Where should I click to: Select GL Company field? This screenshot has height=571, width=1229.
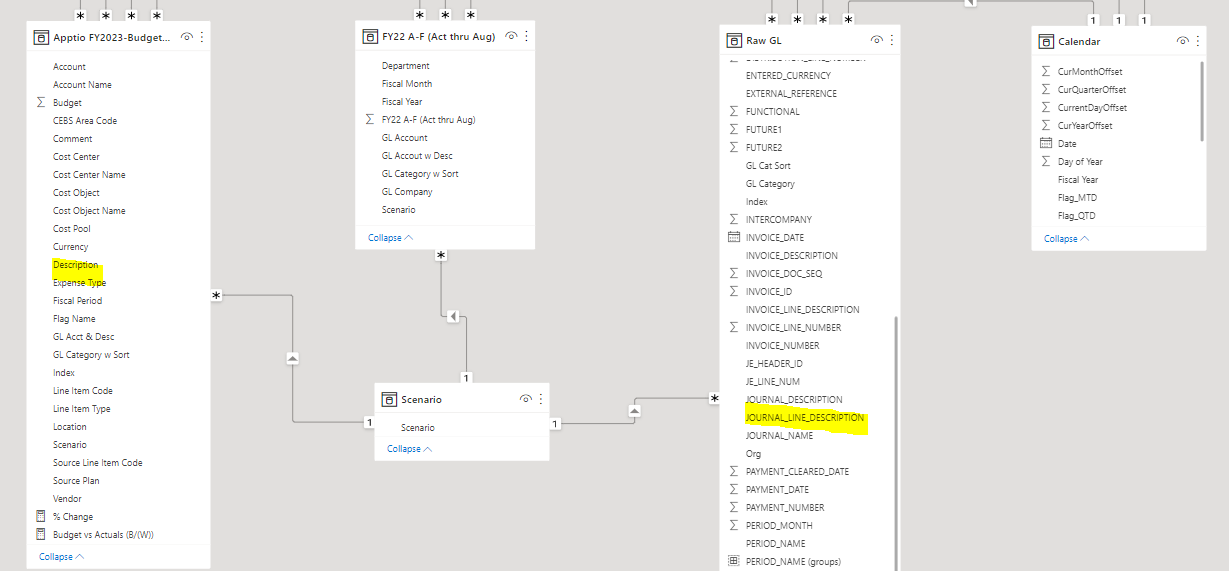pyautogui.click(x=407, y=192)
